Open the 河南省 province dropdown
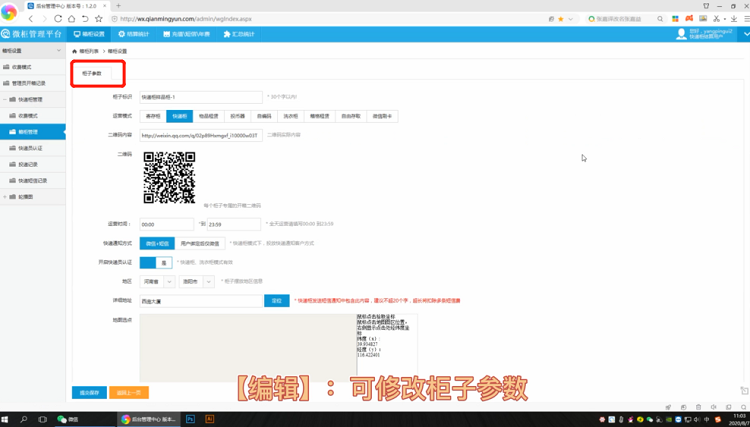750x427 pixels. [157, 282]
